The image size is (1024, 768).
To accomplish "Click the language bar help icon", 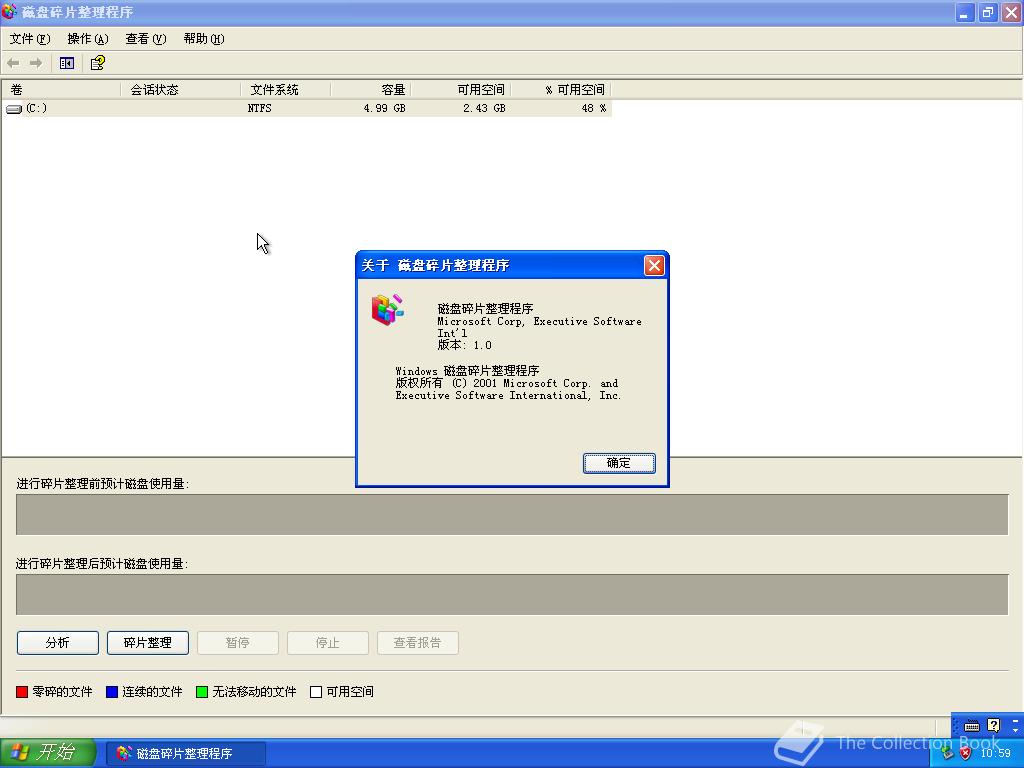I will pyautogui.click(x=993, y=725).
